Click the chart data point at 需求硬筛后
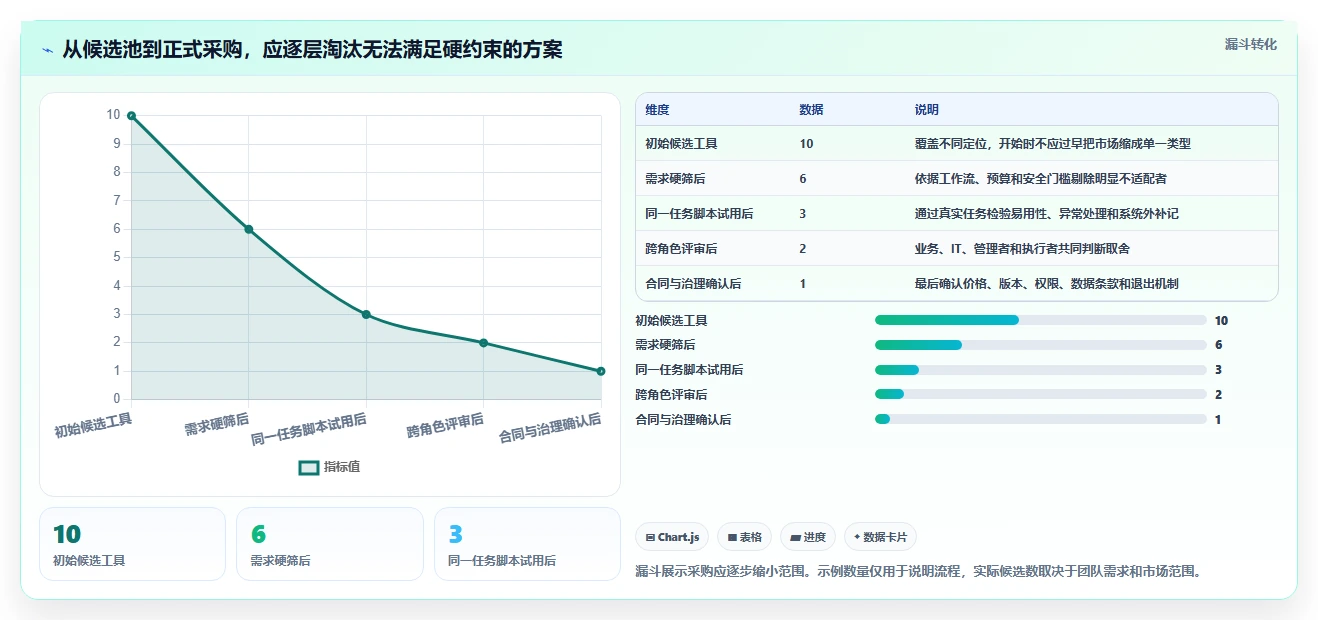Image resolution: width=1318 pixels, height=620 pixels. [249, 229]
